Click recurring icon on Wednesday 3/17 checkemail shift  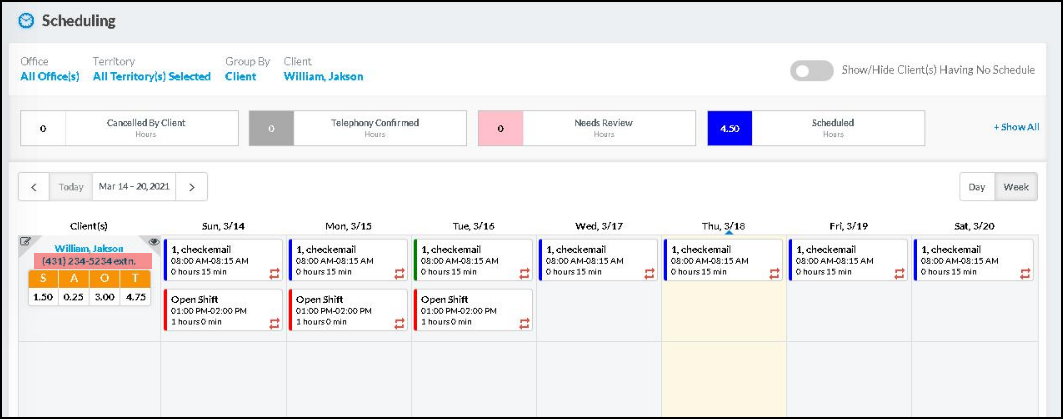(650, 272)
